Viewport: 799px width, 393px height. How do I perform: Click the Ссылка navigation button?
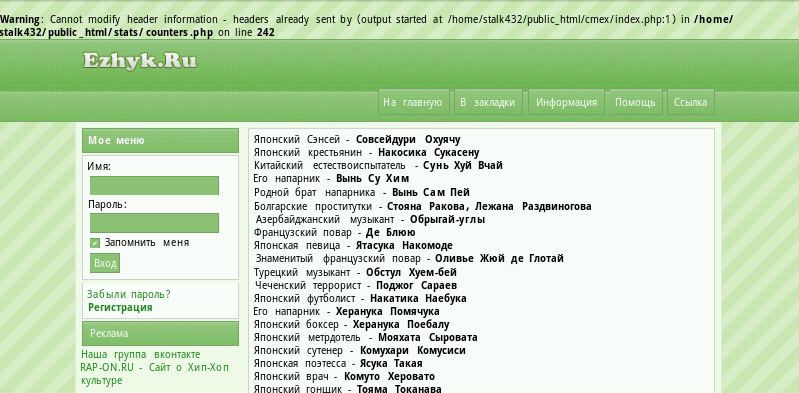coord(690,102)
